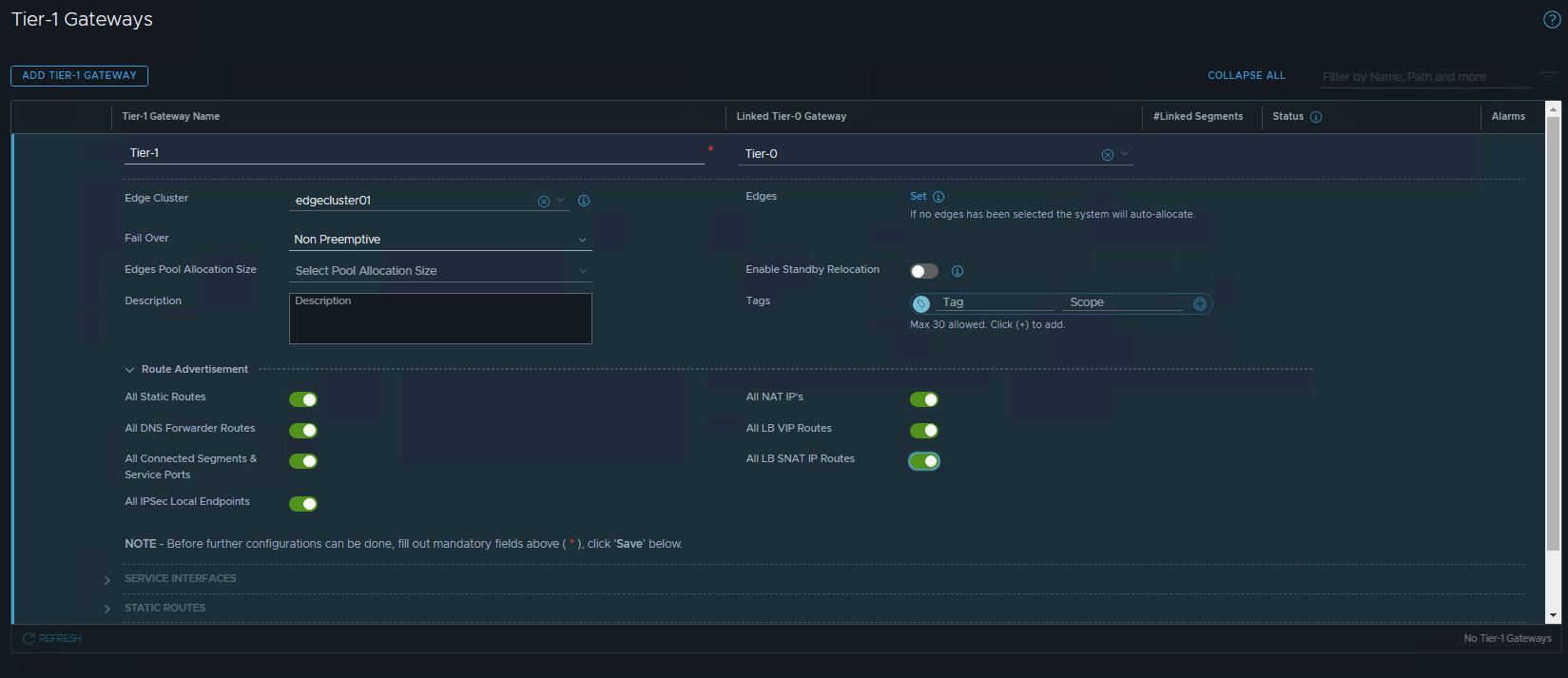Disable All Static Routes advertisement
Screen dimensions: 1568x678
point(303,399)
